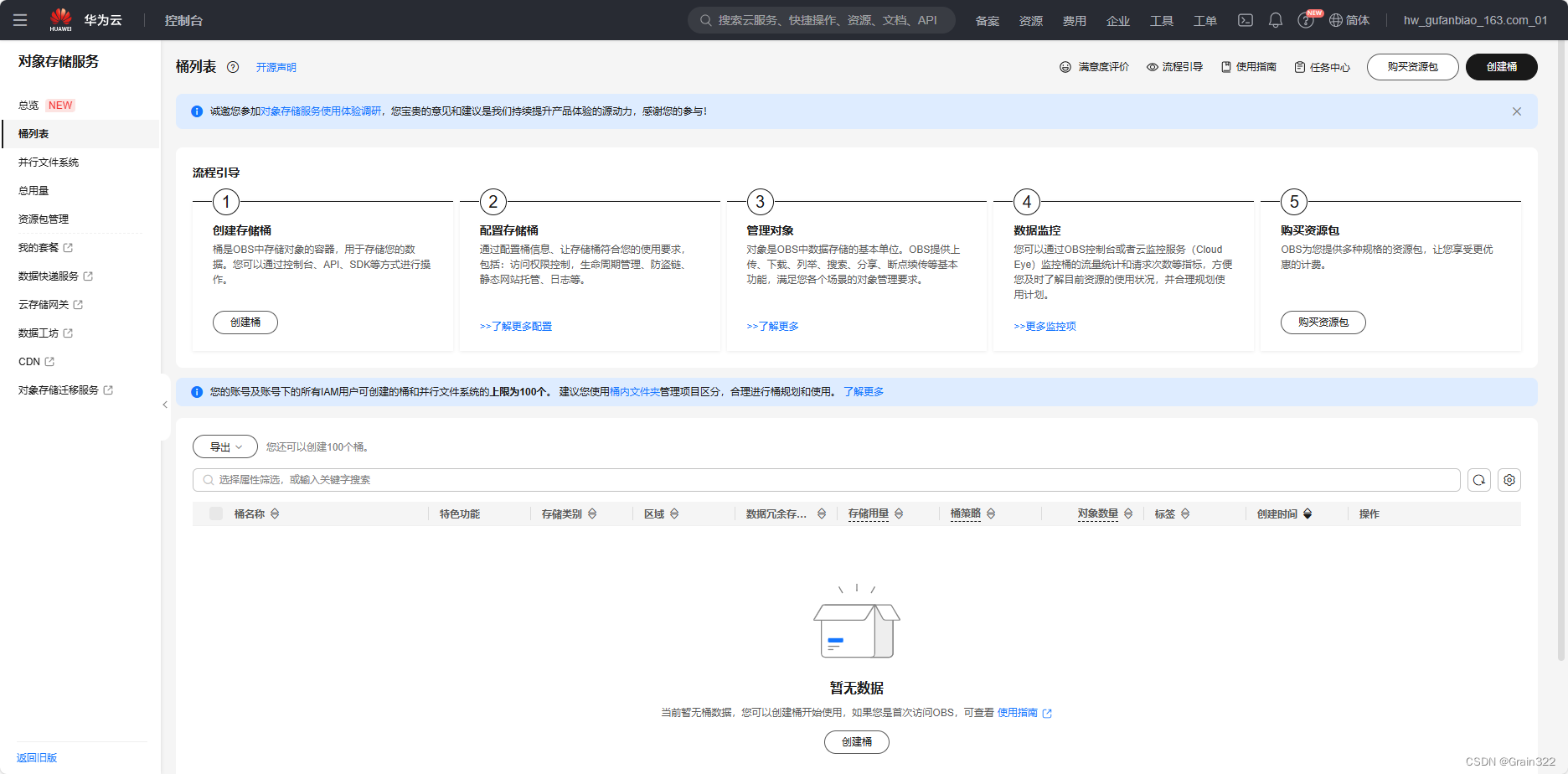Click the refresh bucket list icon
Image resolution: width=1568 pixels, height=774 pixels.
(x=1479, y=480)
